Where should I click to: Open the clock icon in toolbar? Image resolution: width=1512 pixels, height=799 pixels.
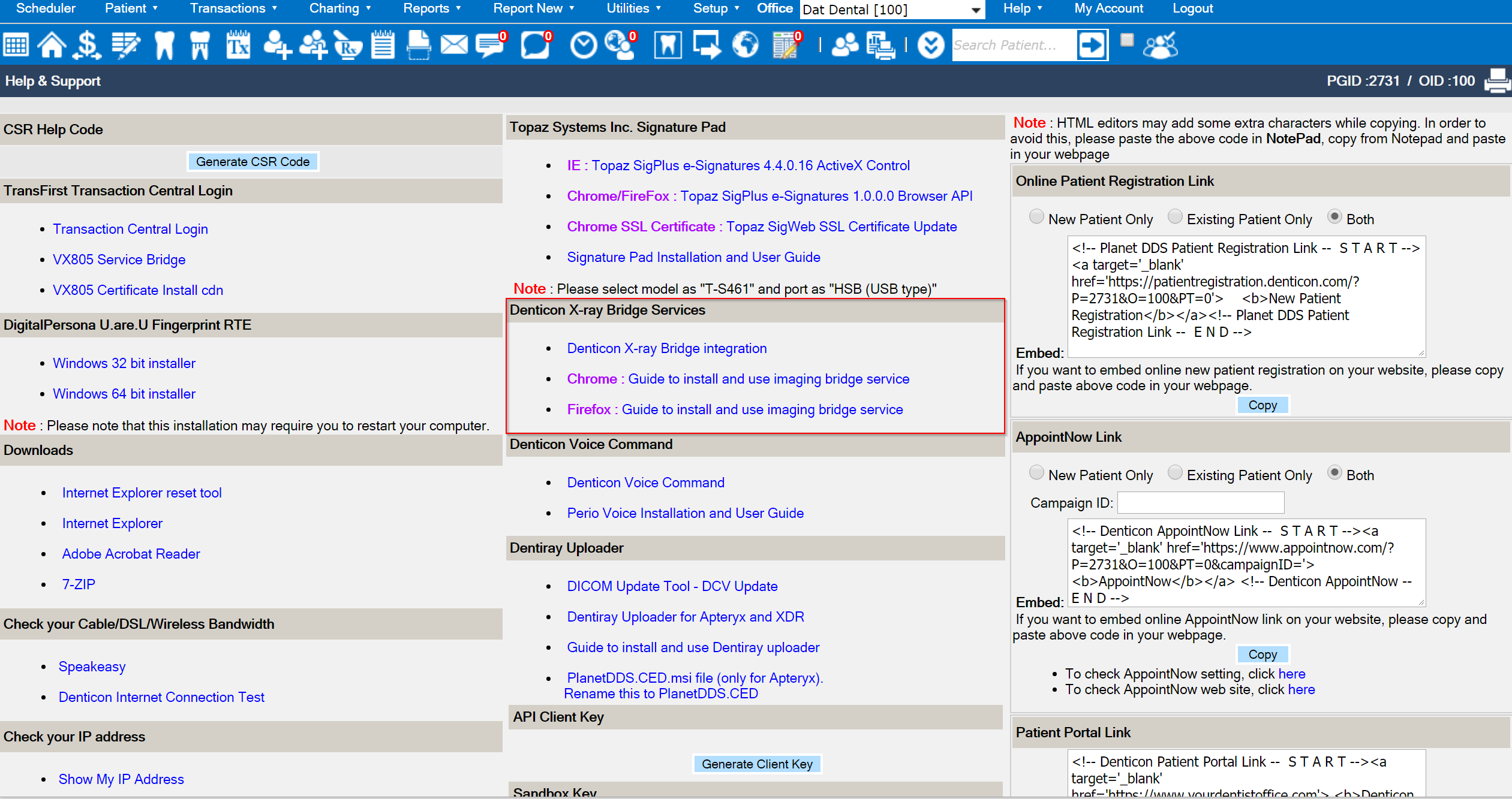(582, 46)
